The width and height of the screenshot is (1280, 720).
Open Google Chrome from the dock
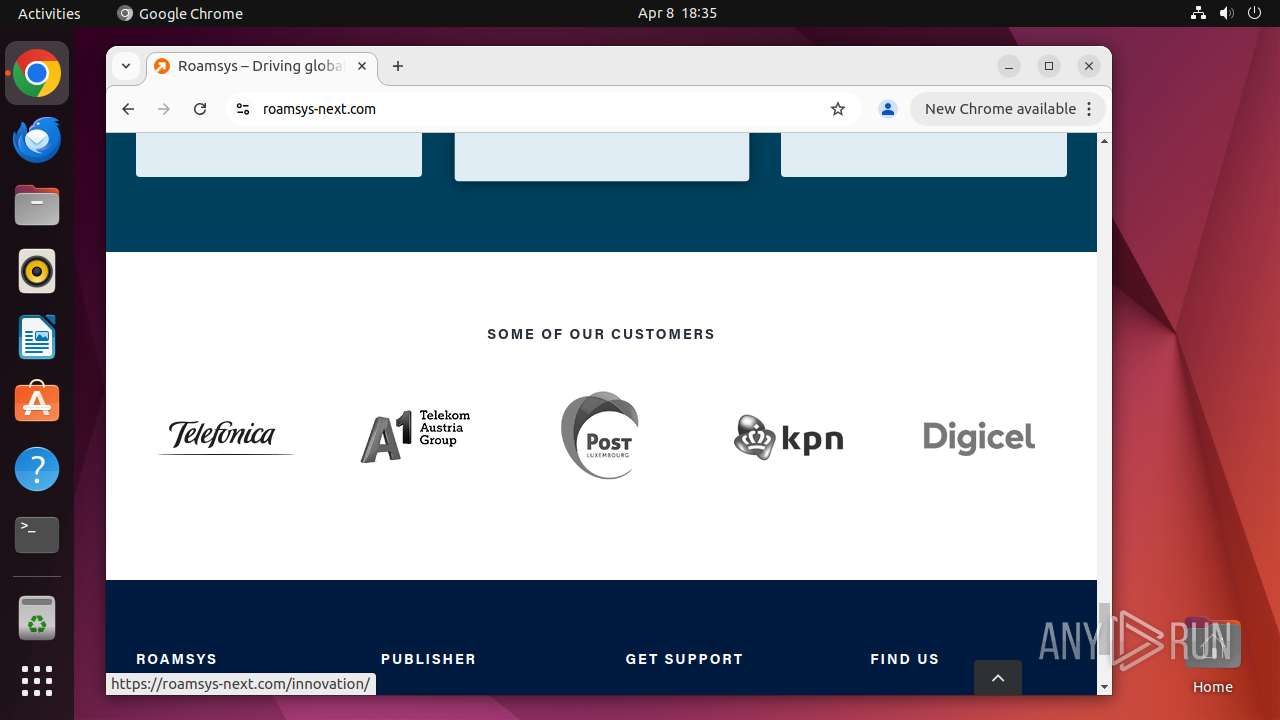point(37,73)
